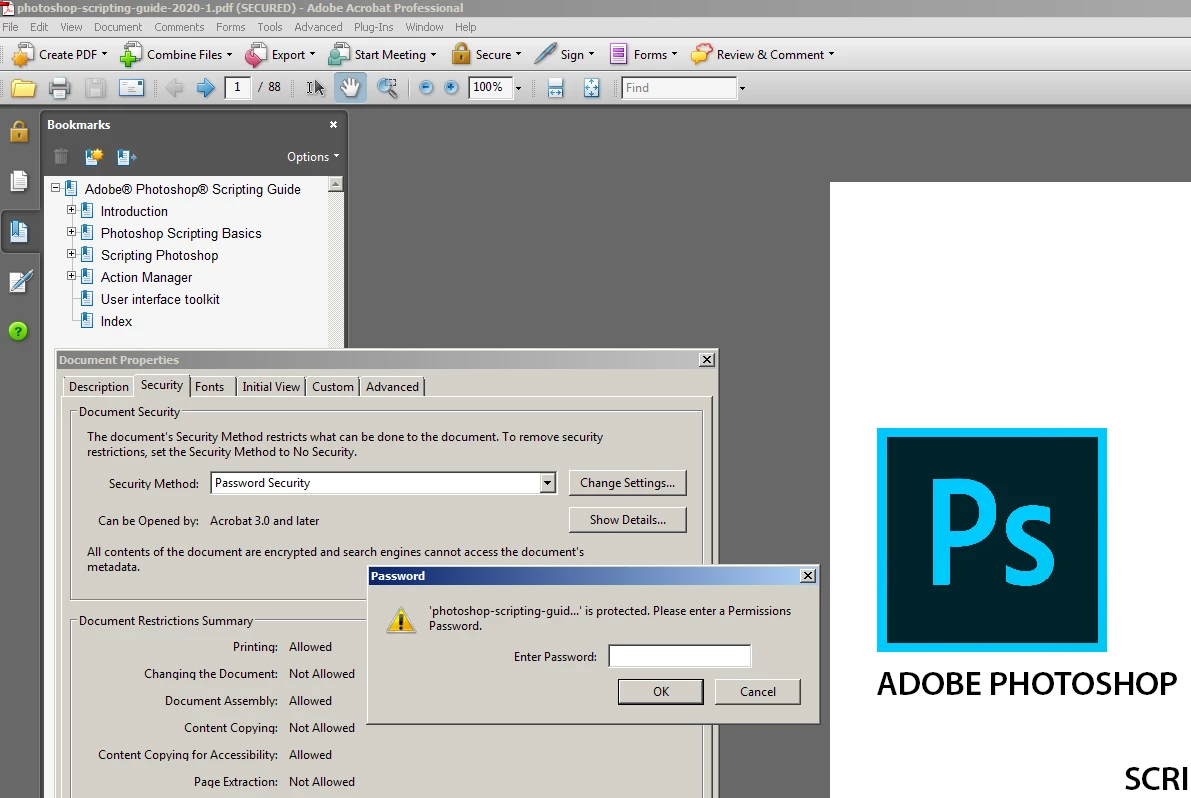Open the Advanced menu
The width and height of the screenshot is (1191, 798).
[318, 27]
